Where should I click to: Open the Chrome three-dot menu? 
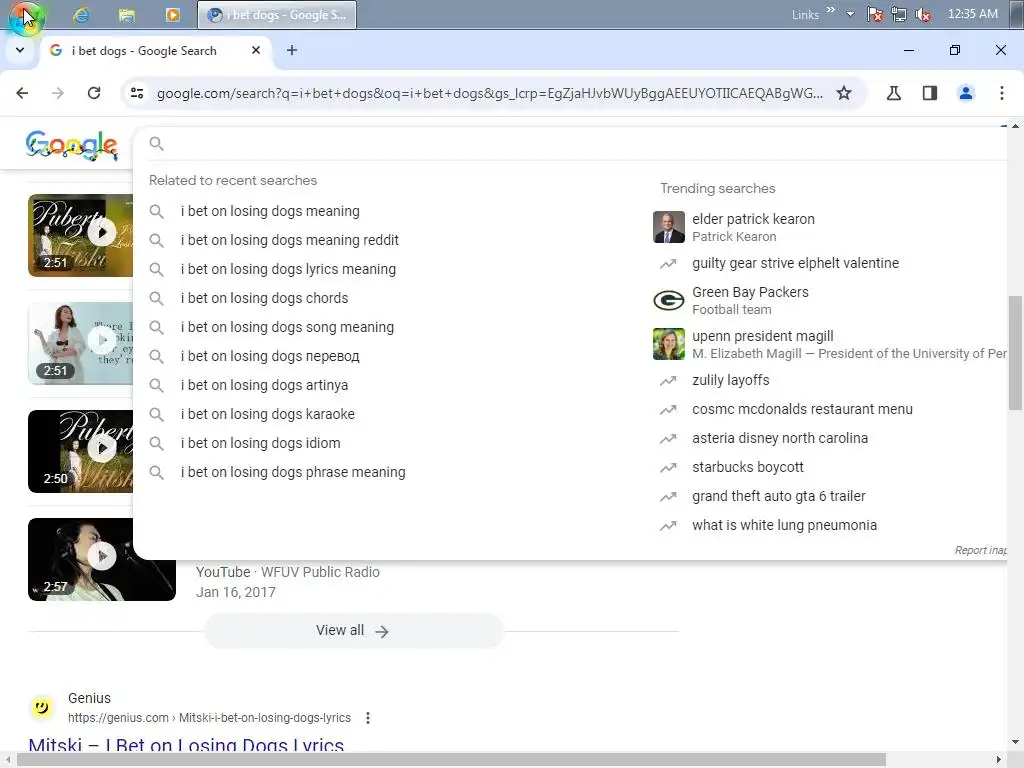tap(1002, 93)
